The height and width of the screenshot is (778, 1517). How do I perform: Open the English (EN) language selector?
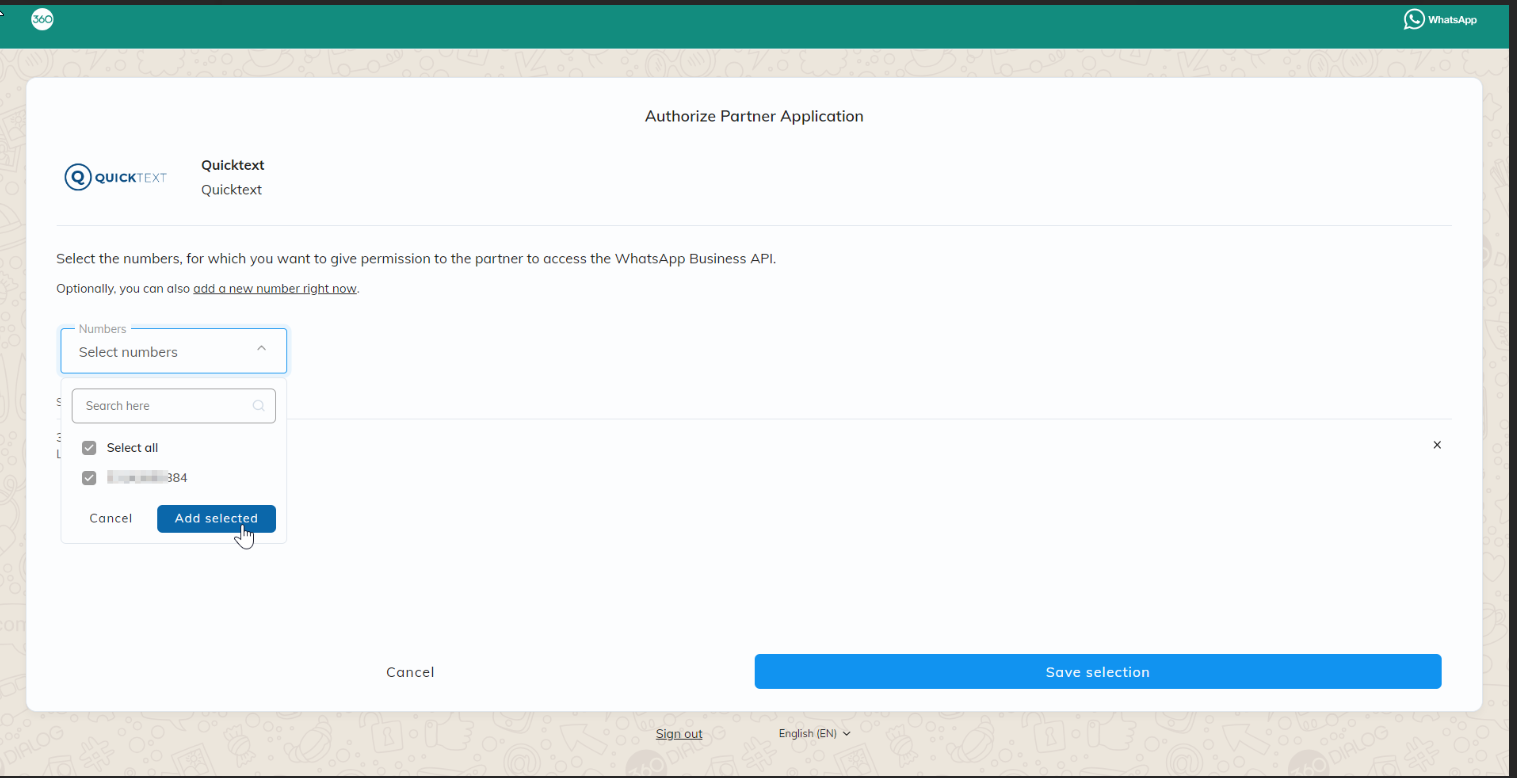click(814, 733)
